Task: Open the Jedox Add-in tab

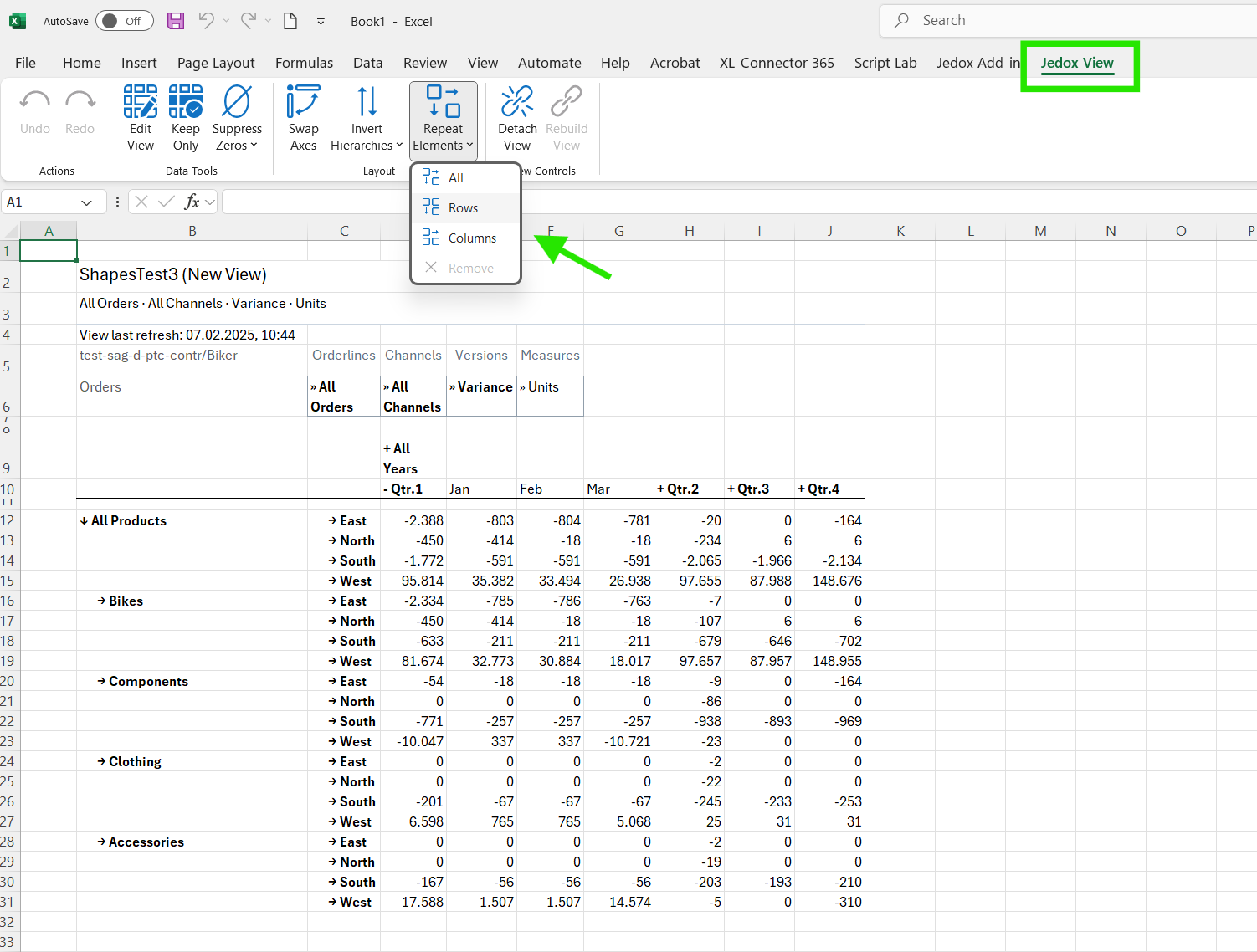Action: point(977,63)
